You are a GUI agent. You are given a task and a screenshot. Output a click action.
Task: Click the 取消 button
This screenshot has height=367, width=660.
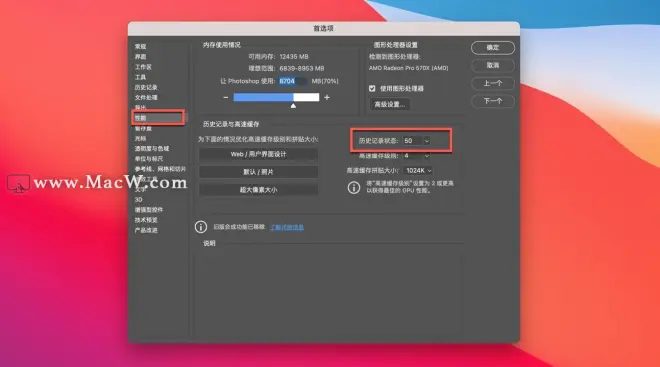point(493,65)
